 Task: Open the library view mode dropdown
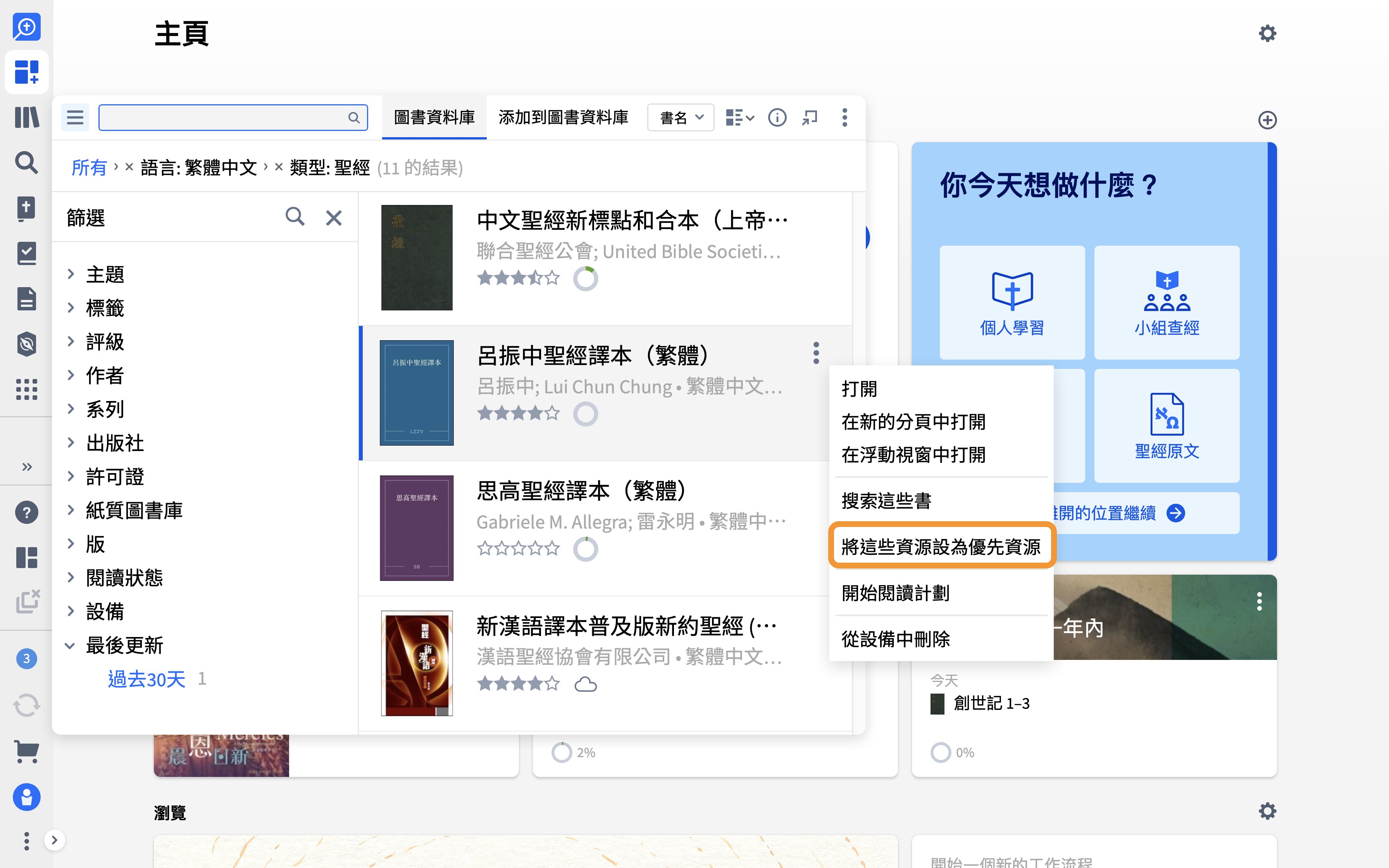point(739,118)
